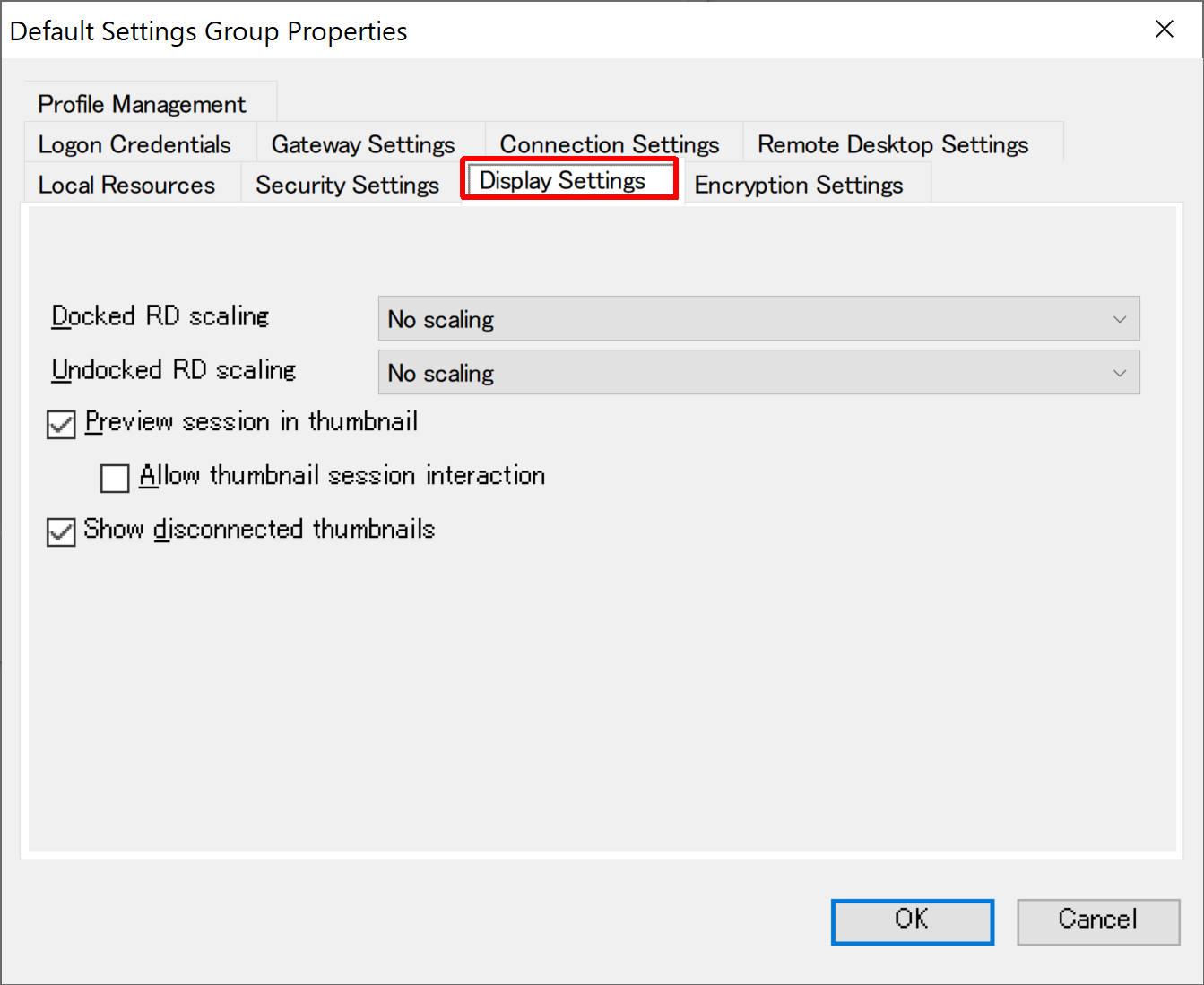Viewport: 1204px width, 985px height.
Task: Uncheck Show disconnected thumbnails
Action: pos(61,531)
